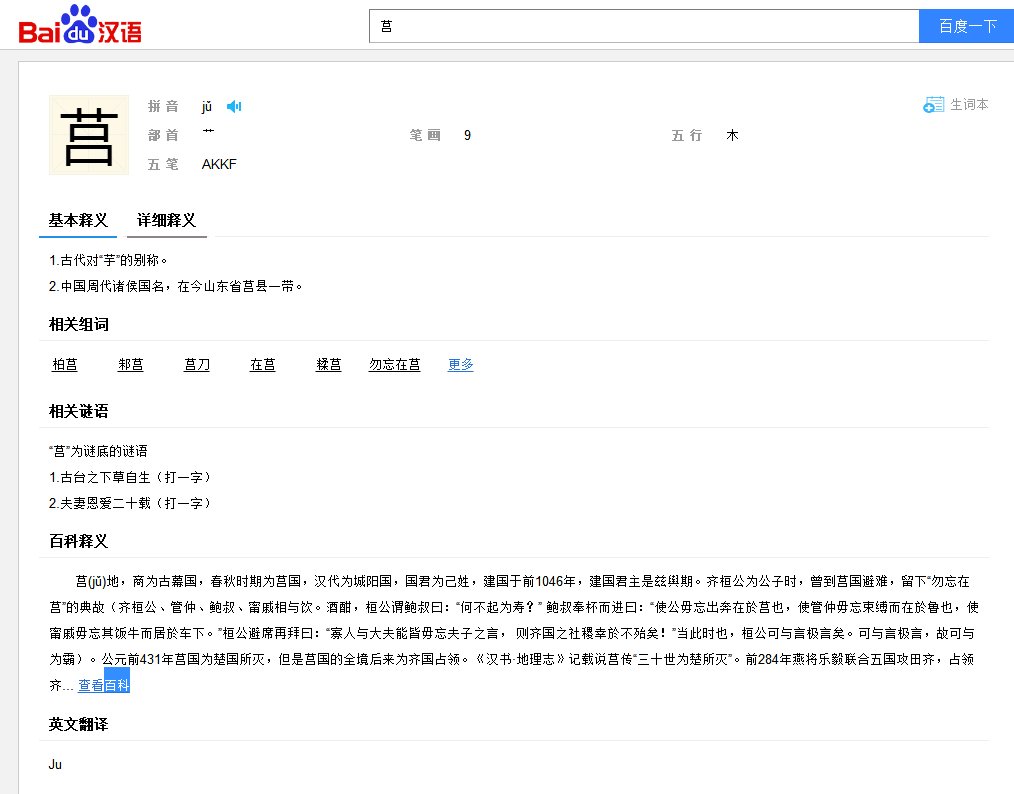Click the Baidu 汉语 logo
1014x794 pixels.
point(78,27)
